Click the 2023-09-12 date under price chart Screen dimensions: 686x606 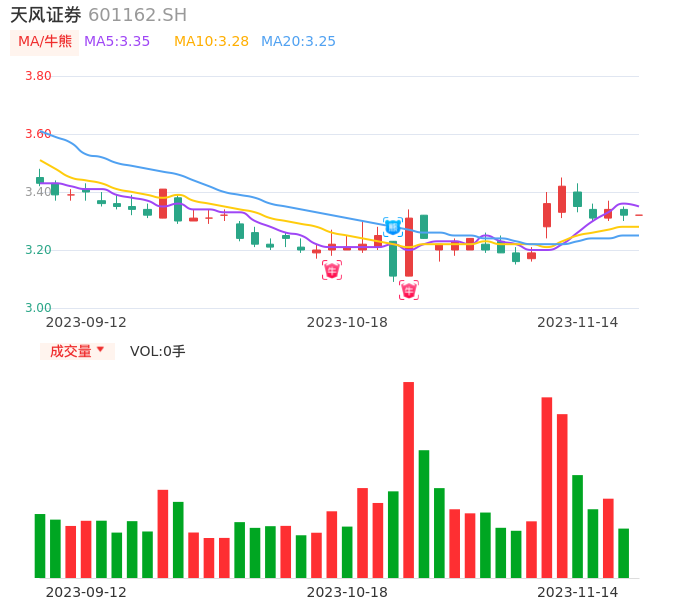point(86,322)
